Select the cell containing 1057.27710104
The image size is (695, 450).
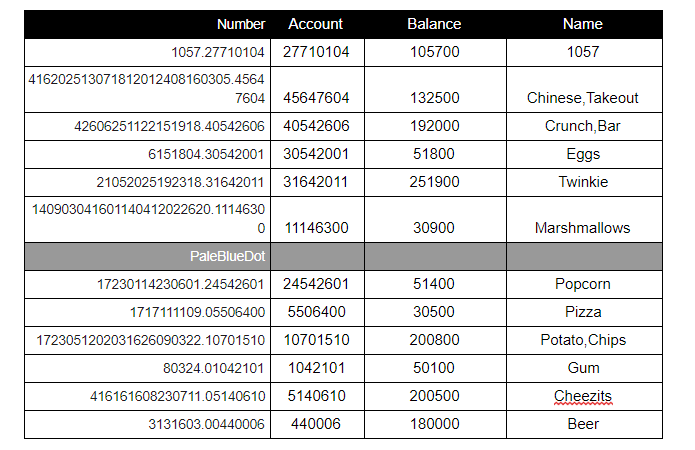pos(147,52)
